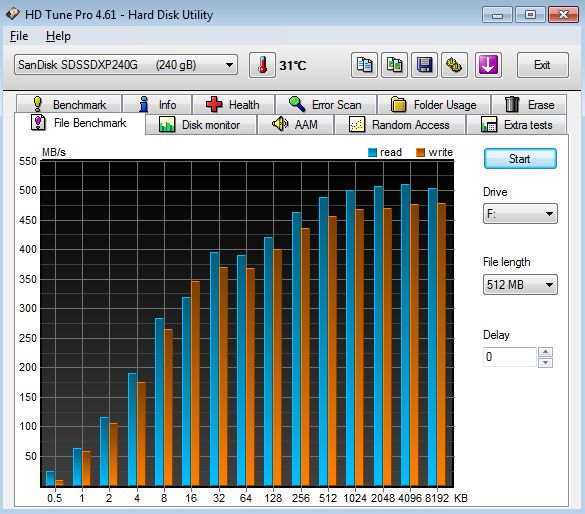Save screenshot with floppy disk icon
Viewport: 585px width, 514px height.
click(x=424, y=65)
